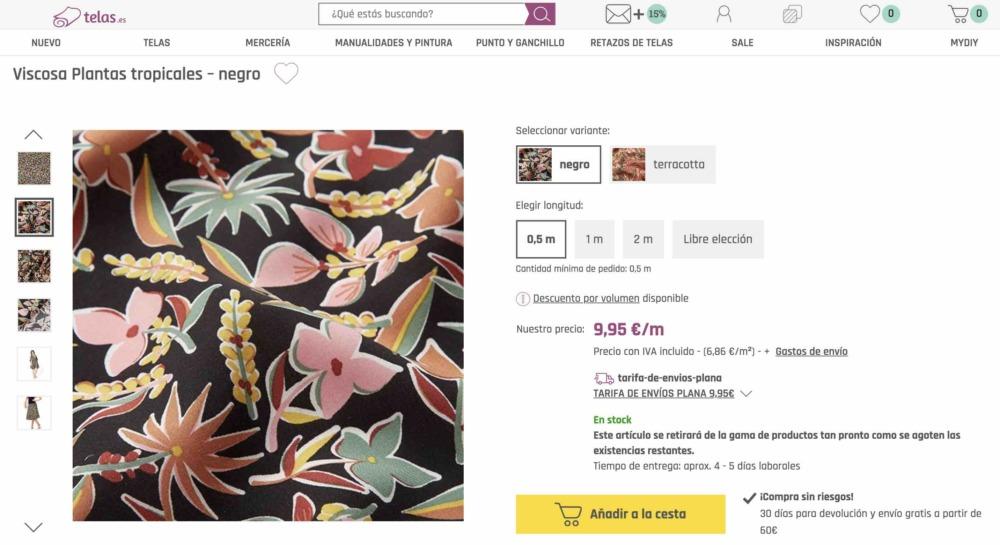Open the newsletter envelope icon
The width and height of the screenshot is (1000, 545).
click(619, 14)
